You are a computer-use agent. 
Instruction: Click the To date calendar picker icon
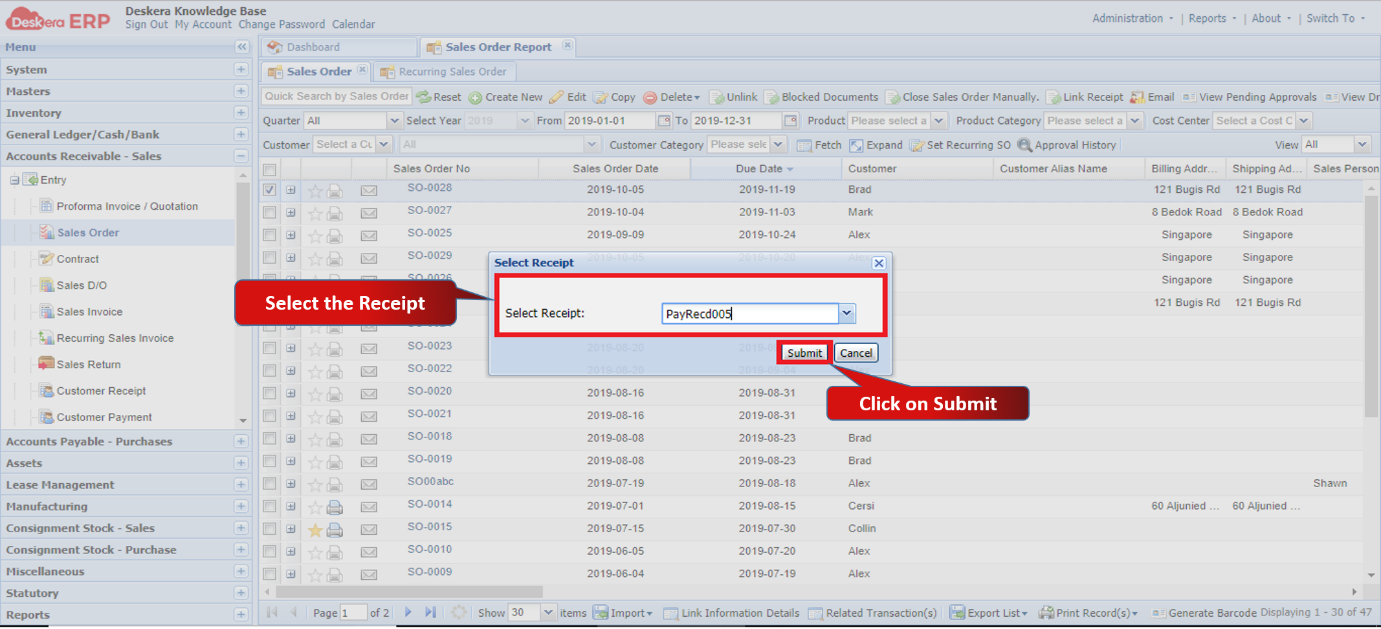click(x=790, y=121)
